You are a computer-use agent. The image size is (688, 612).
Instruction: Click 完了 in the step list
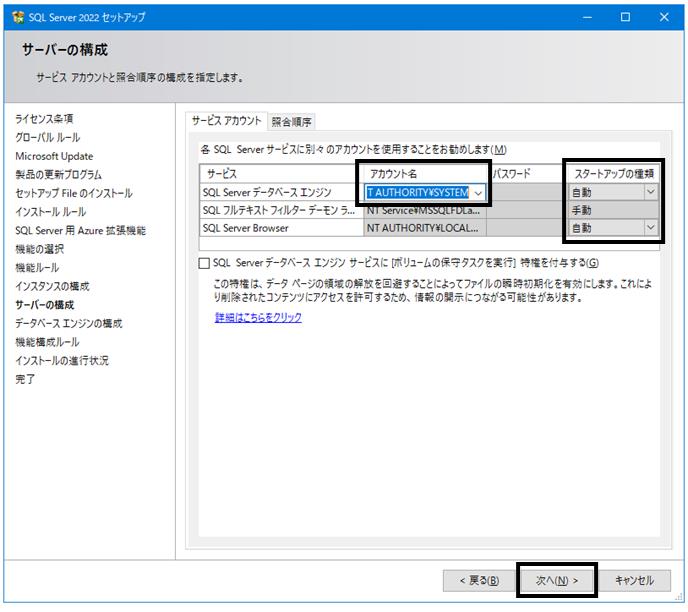[x=25, y=379]
